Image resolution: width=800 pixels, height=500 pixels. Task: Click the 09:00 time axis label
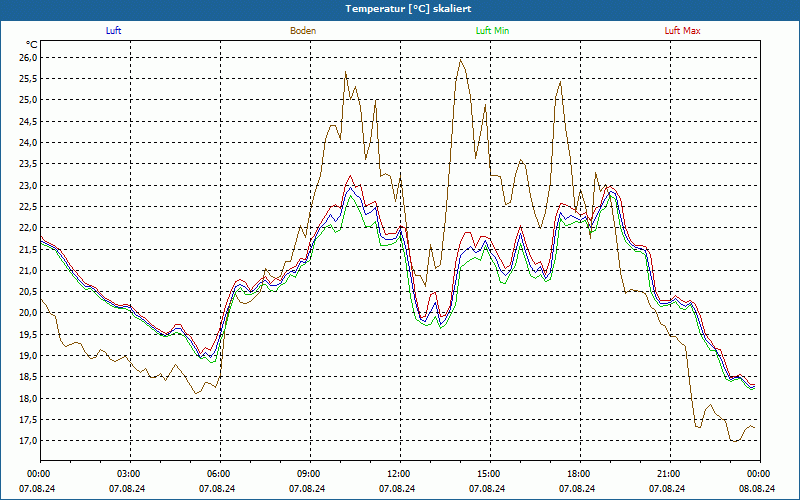tap(308, 474)
